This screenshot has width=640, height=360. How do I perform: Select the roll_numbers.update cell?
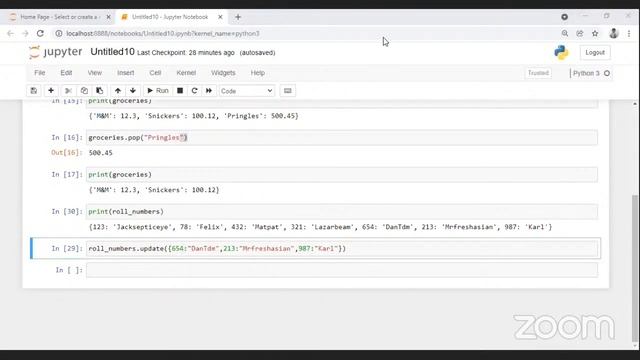click(342, 249)
